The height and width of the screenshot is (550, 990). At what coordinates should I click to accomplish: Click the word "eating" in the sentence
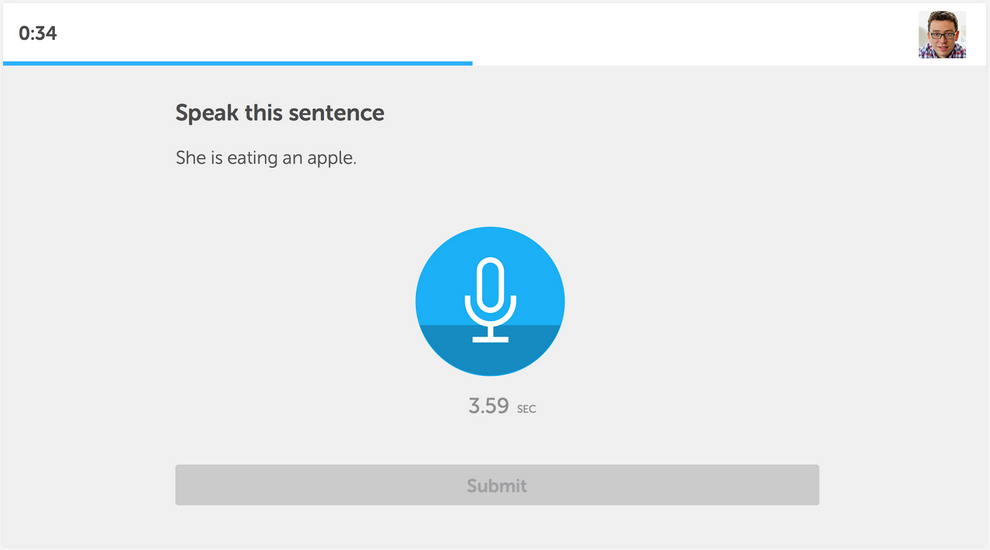point(252,158)
